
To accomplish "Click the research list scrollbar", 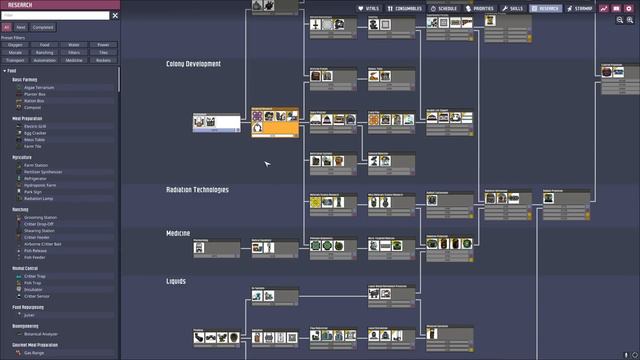I will 119,80.
